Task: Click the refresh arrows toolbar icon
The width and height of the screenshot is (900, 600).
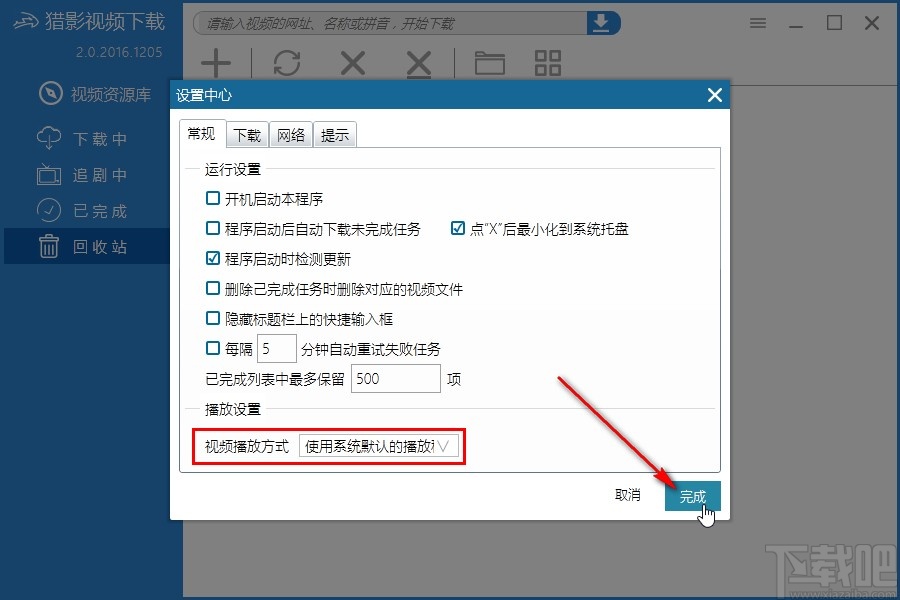Action: 287,63
